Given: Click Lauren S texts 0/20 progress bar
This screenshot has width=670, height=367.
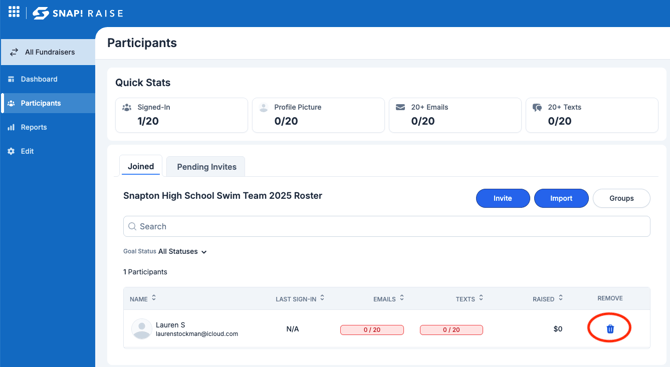Looking at the screenshot, I should click(x=451, y=330).
